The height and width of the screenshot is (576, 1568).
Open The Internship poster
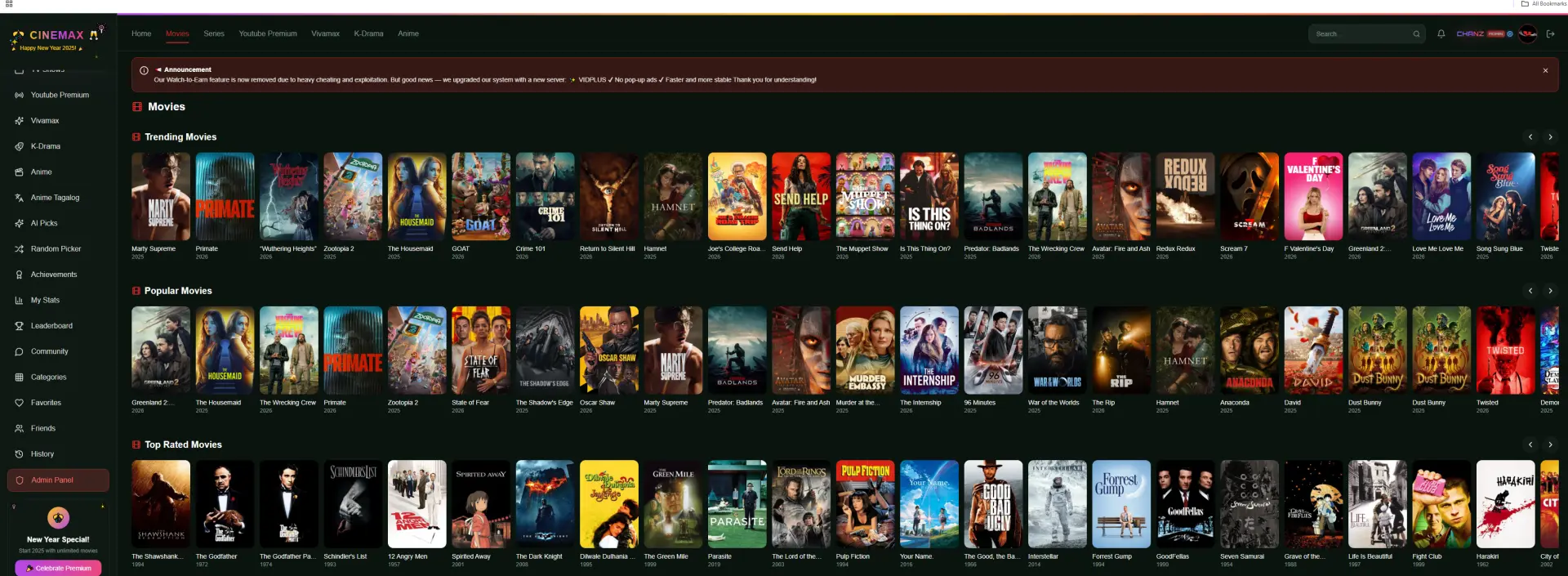929,351
